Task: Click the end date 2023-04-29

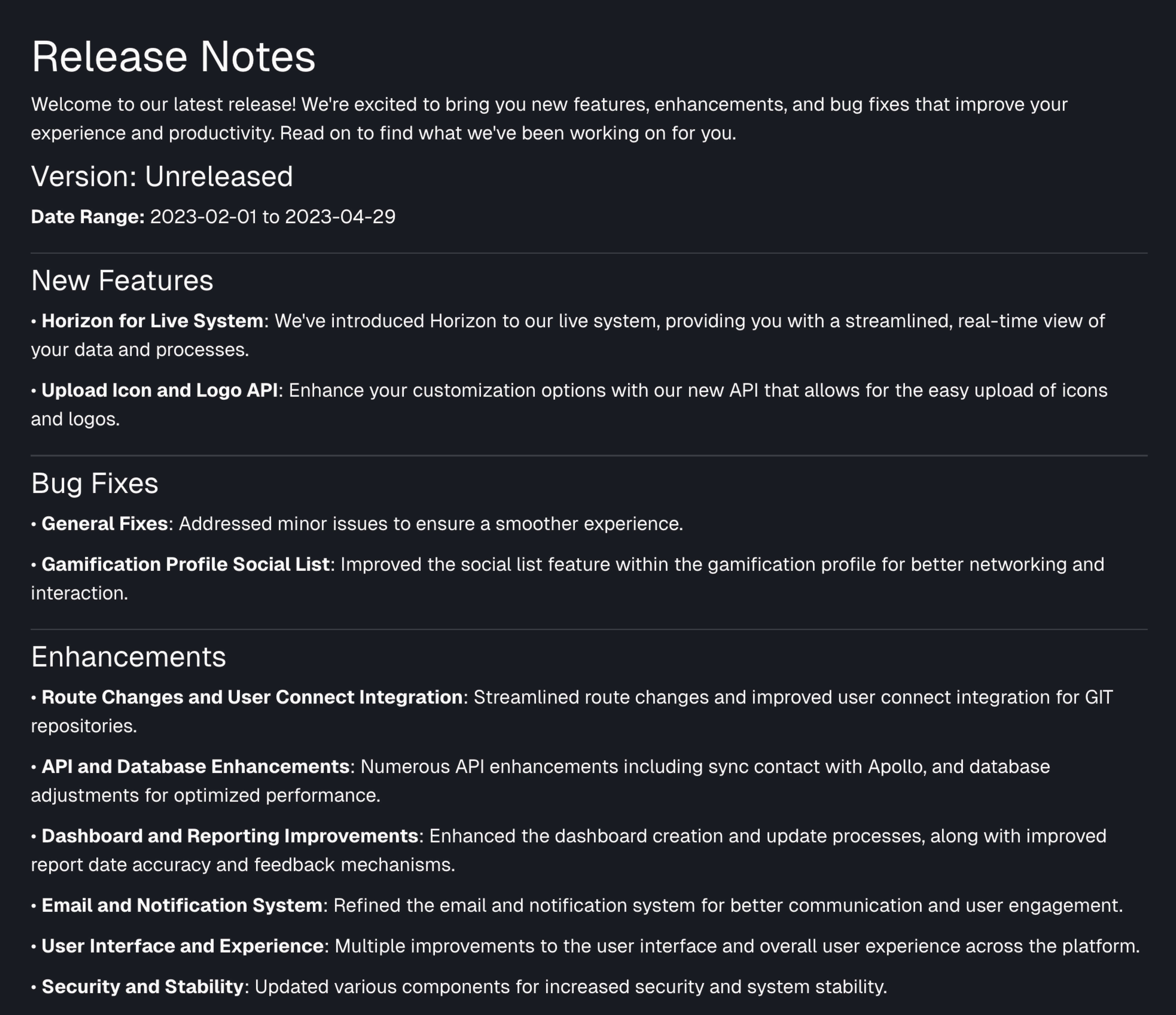Action: (x=340, y=217)
